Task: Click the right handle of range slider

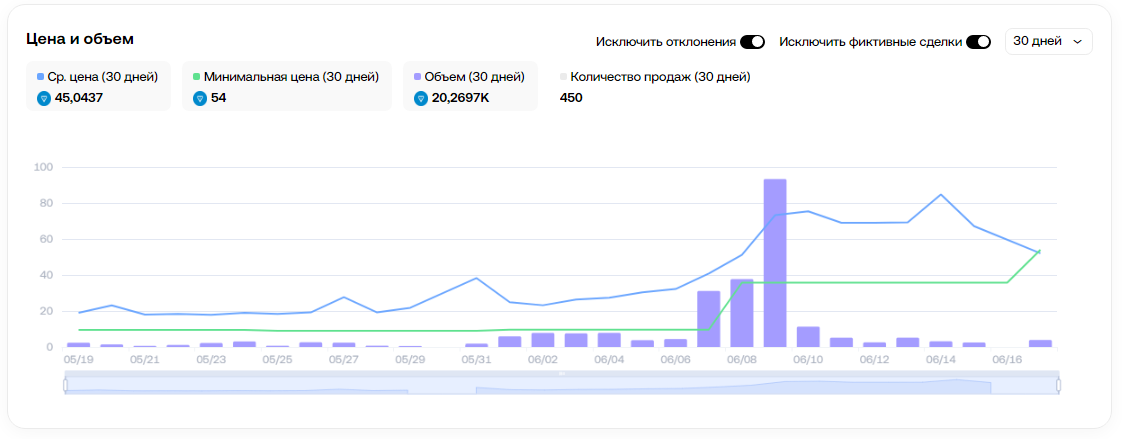Action: 1058,385
